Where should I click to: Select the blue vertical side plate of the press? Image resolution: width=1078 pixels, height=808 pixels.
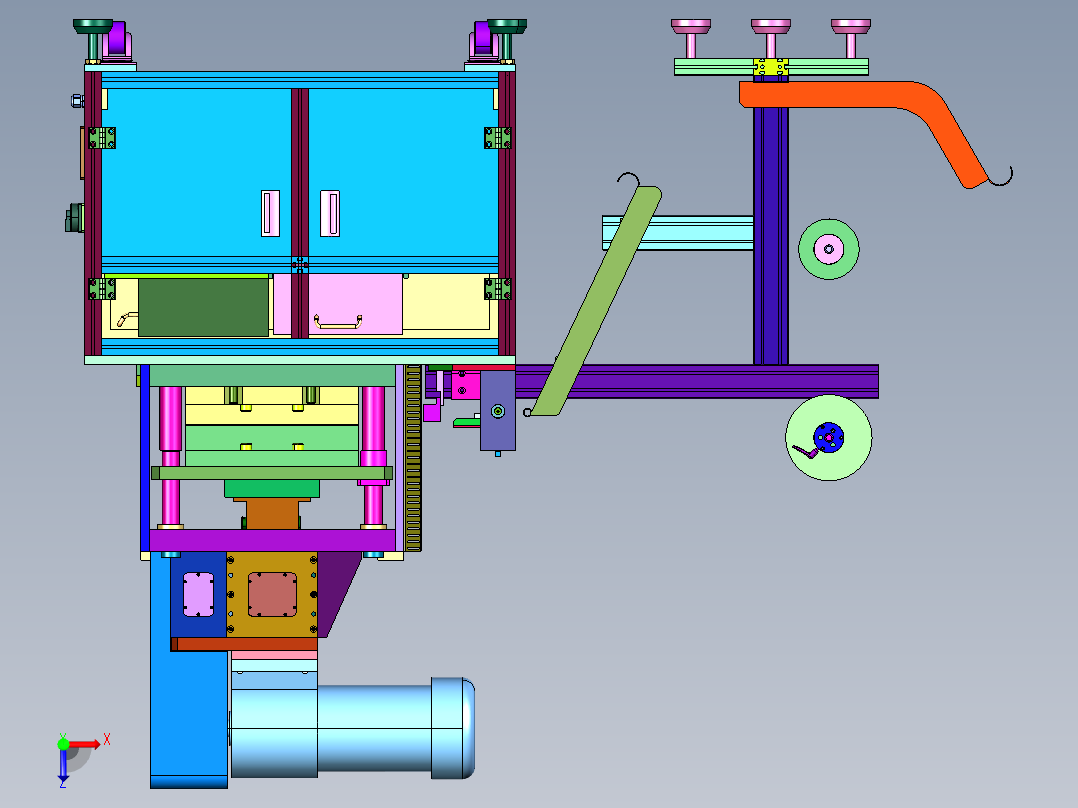(x=145, y=458)
